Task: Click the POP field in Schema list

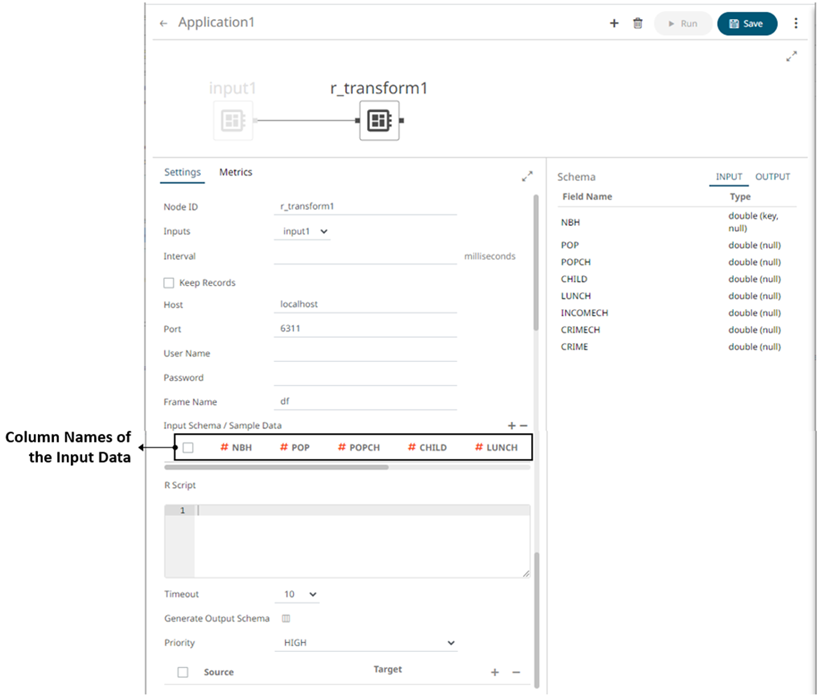Action: click(570, 245)
